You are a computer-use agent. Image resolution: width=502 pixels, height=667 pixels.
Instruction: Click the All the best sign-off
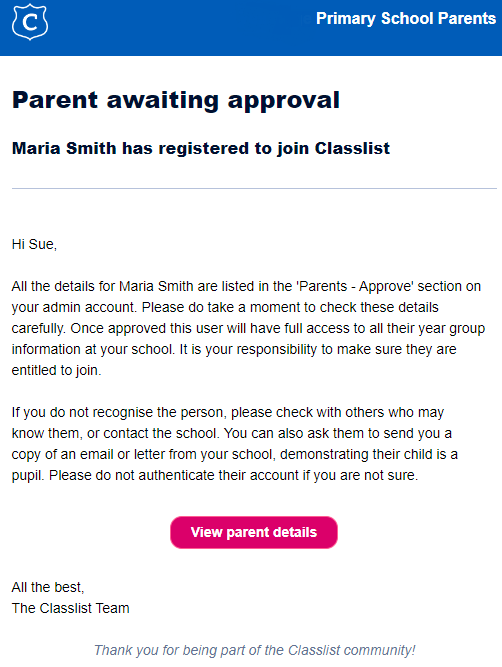48,587
